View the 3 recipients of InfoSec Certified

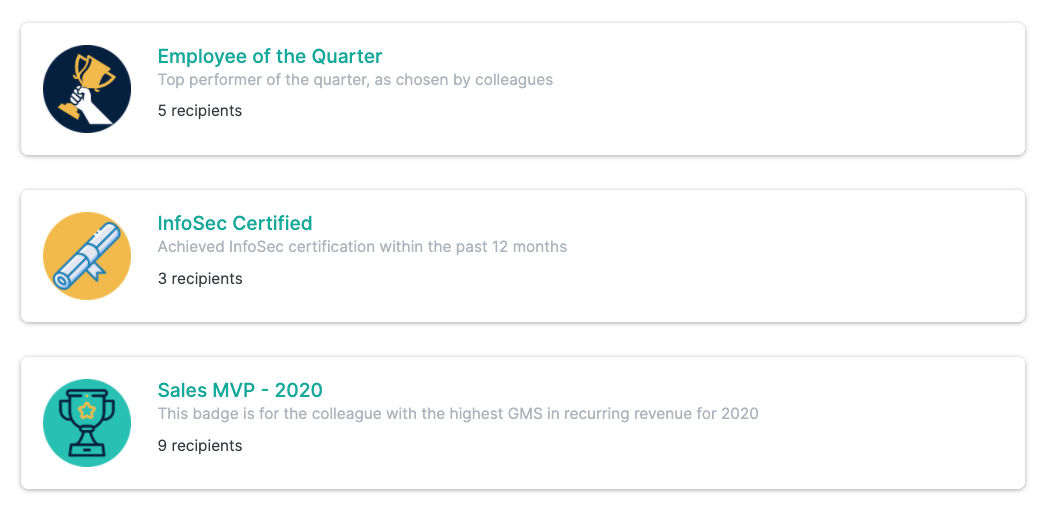(199, 278)
